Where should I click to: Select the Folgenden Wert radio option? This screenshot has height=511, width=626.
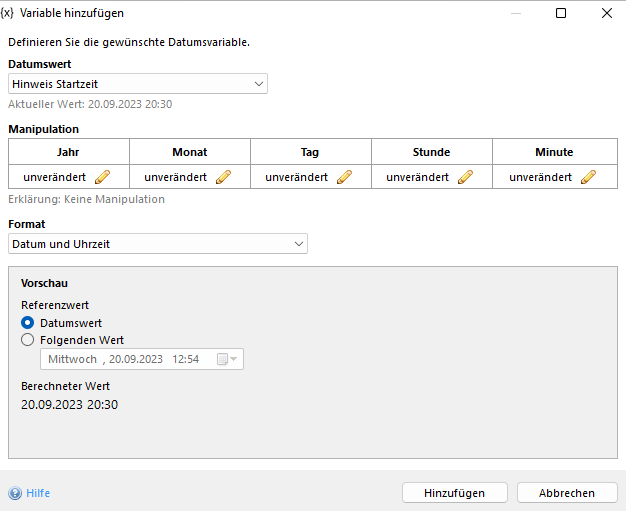pos(28,340)
